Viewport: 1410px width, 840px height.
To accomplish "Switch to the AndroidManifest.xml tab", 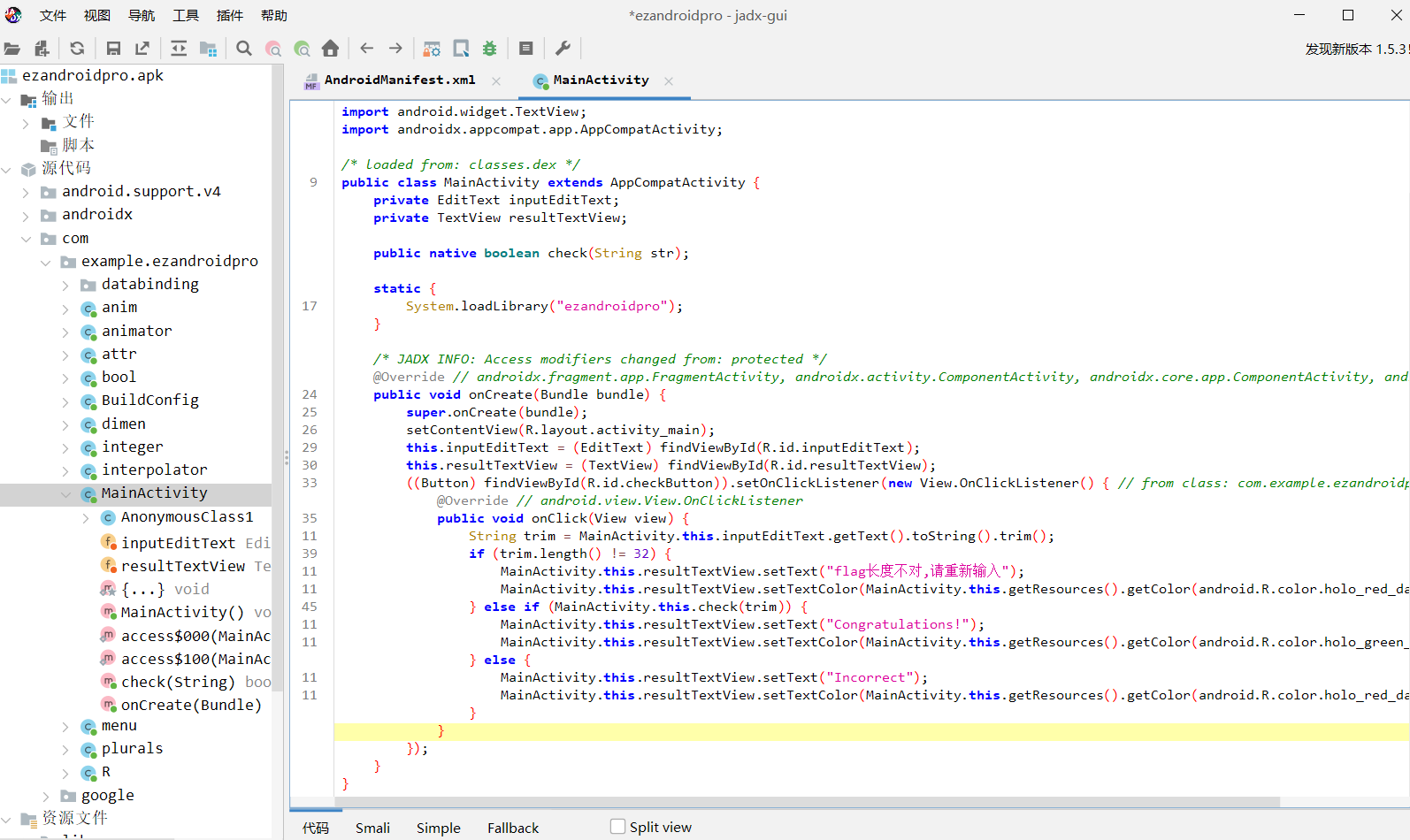I will (x=399, y=80).
